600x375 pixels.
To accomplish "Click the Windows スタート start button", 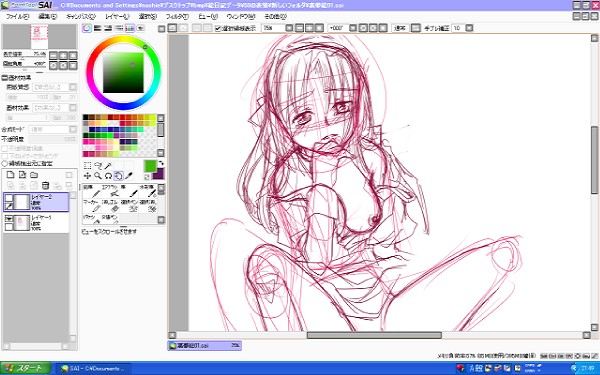I will coord(26,368).
